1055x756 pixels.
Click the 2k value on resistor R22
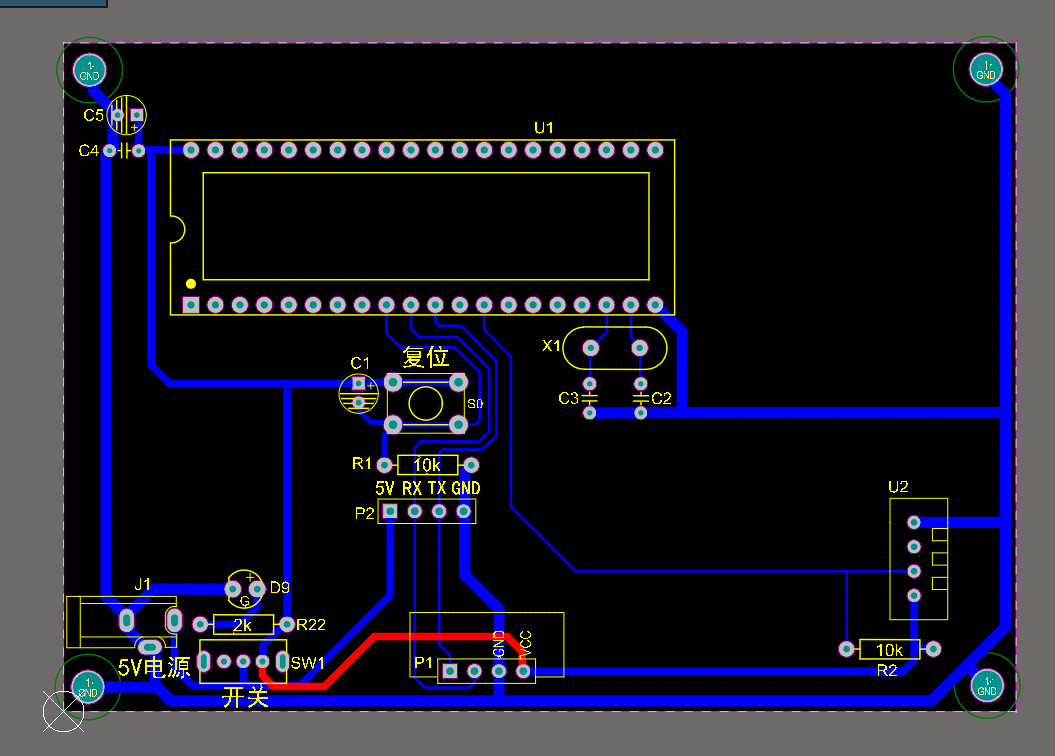click(242, 625)
